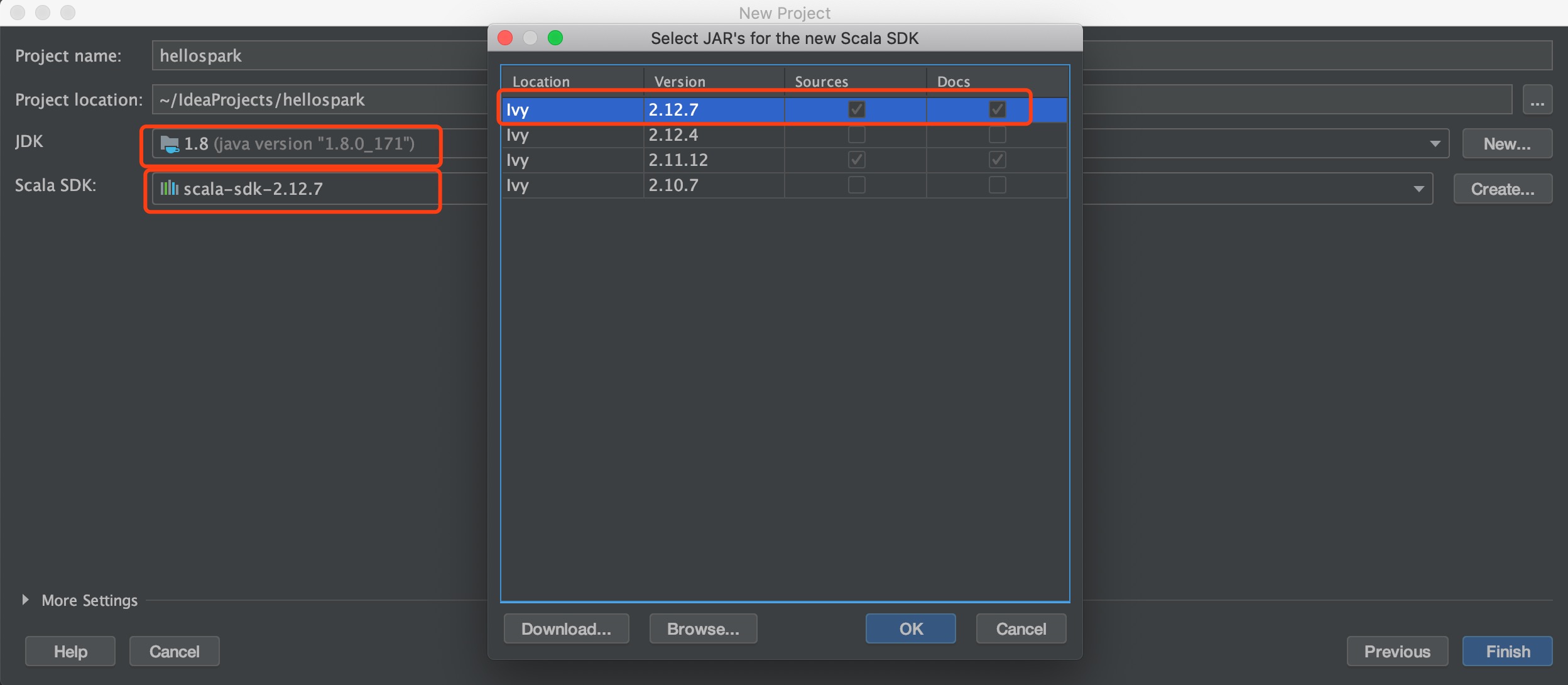
Task: Confirm with the OK button
Action: 910,628
